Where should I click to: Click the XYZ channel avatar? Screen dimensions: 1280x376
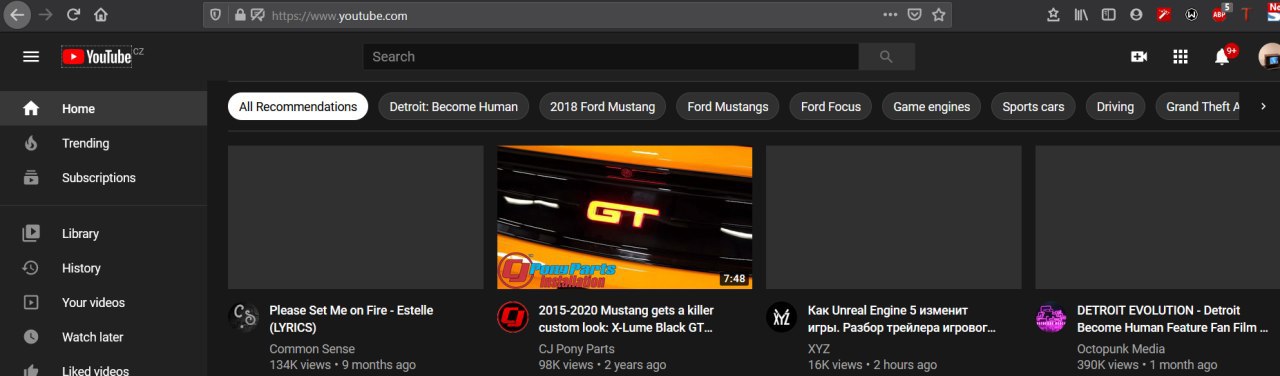(x=782, y=318)
